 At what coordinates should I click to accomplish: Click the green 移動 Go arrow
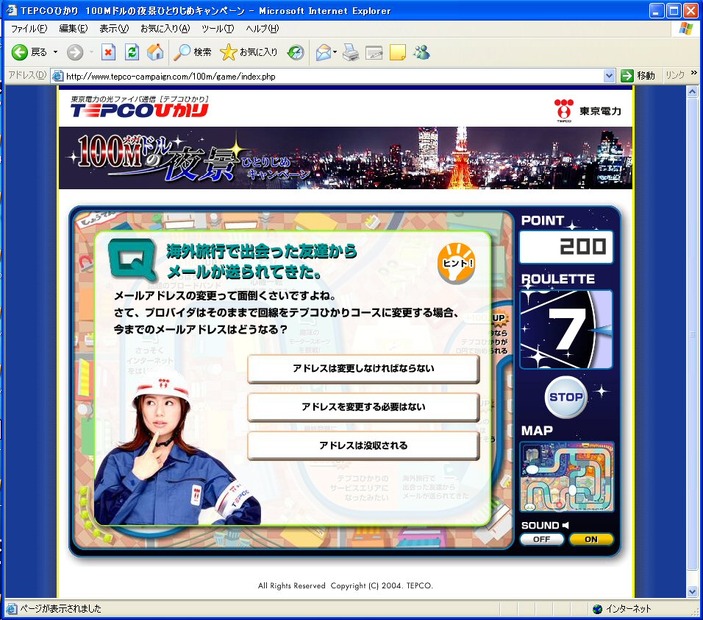627,76
